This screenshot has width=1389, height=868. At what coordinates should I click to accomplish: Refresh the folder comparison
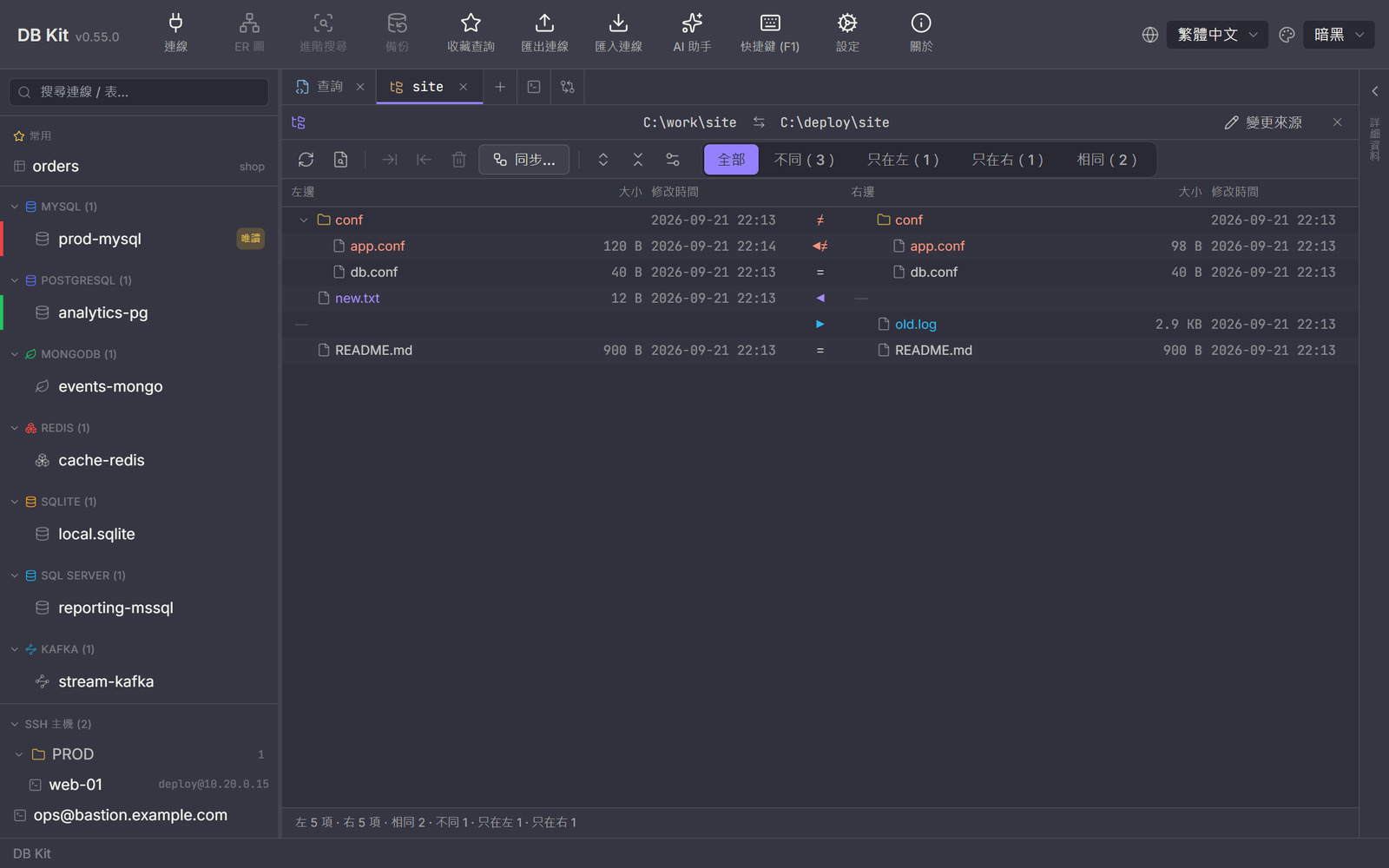306,160
